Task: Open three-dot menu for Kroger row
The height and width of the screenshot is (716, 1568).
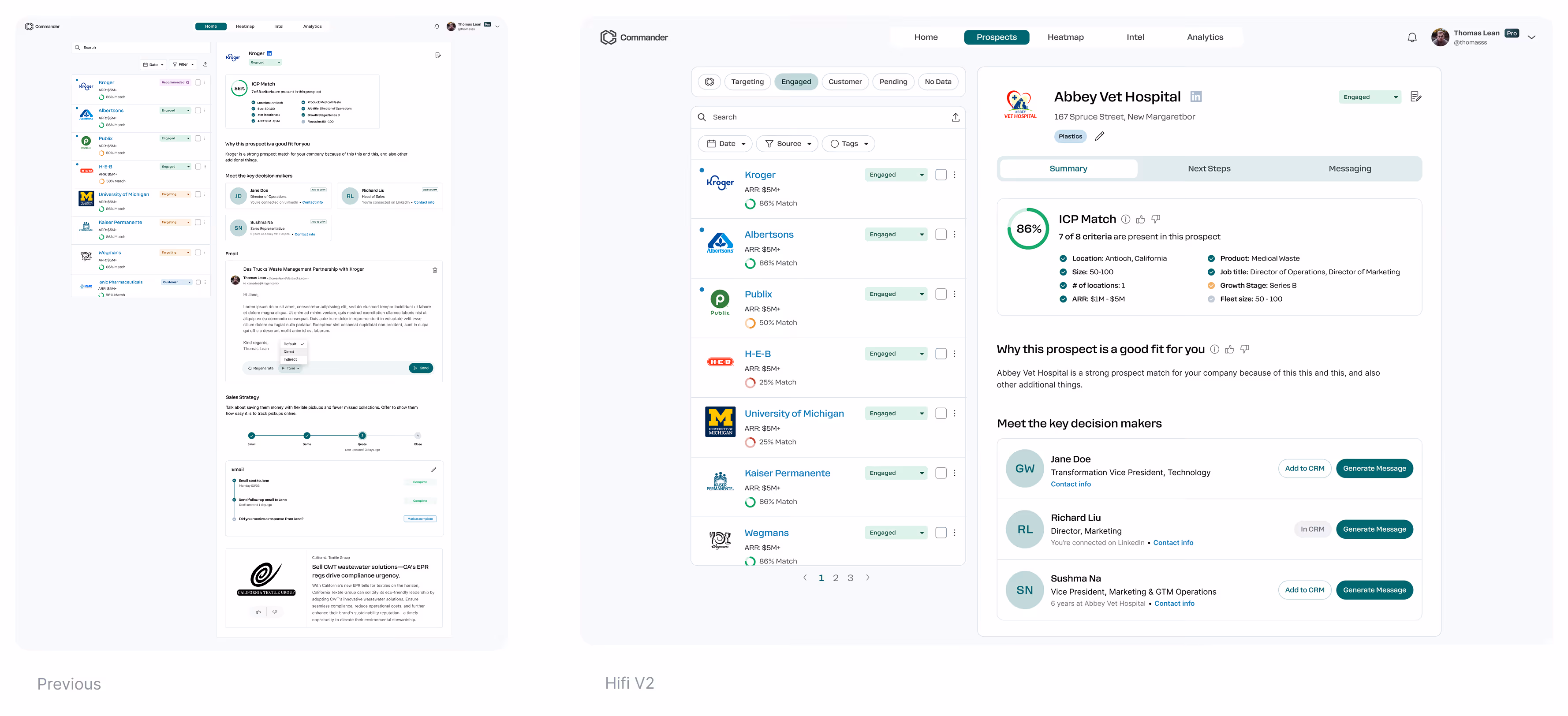Action: click(955, 175)
